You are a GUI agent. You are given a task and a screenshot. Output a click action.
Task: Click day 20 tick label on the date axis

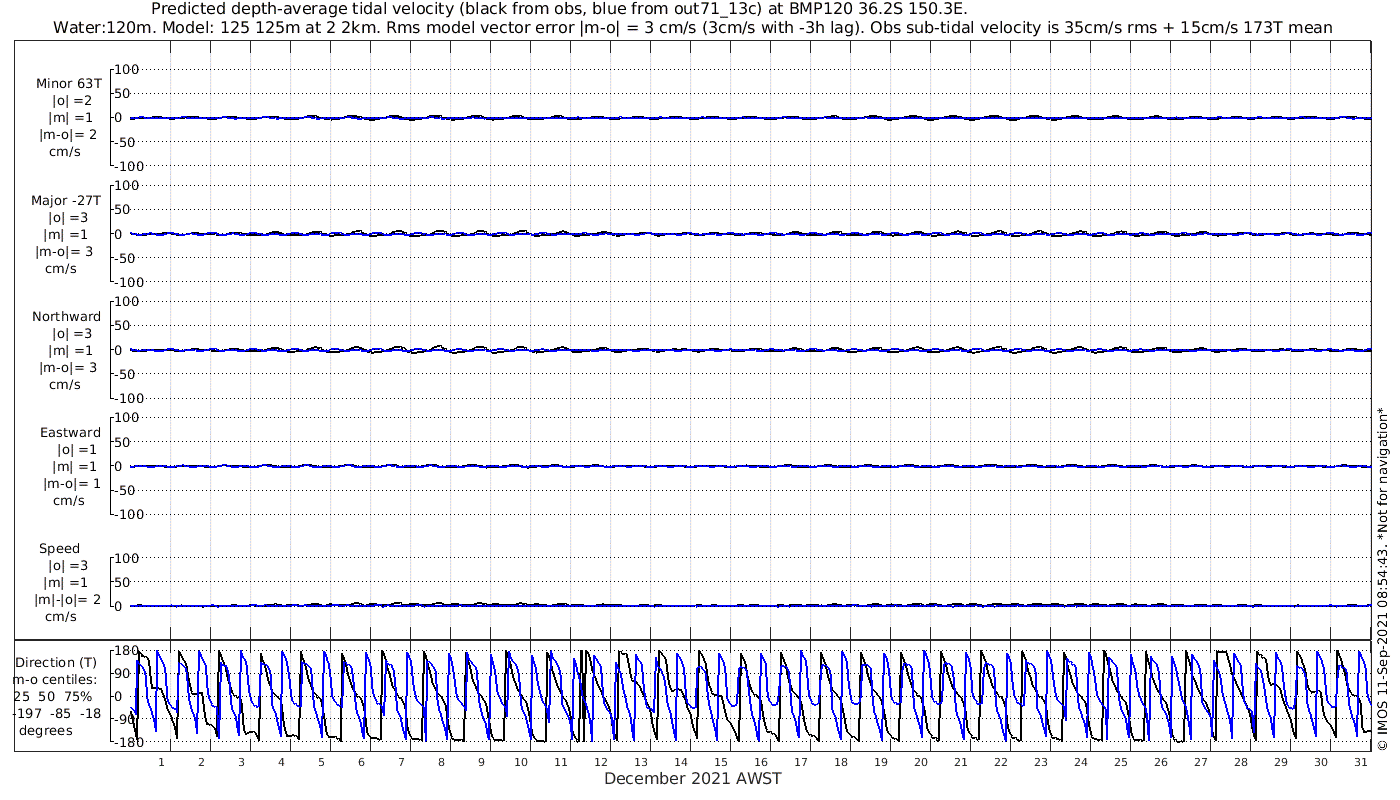point(921,762)
